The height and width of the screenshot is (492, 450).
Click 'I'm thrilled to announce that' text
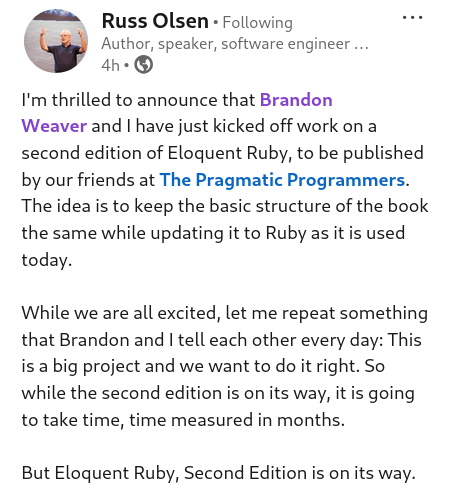point(138,100)
